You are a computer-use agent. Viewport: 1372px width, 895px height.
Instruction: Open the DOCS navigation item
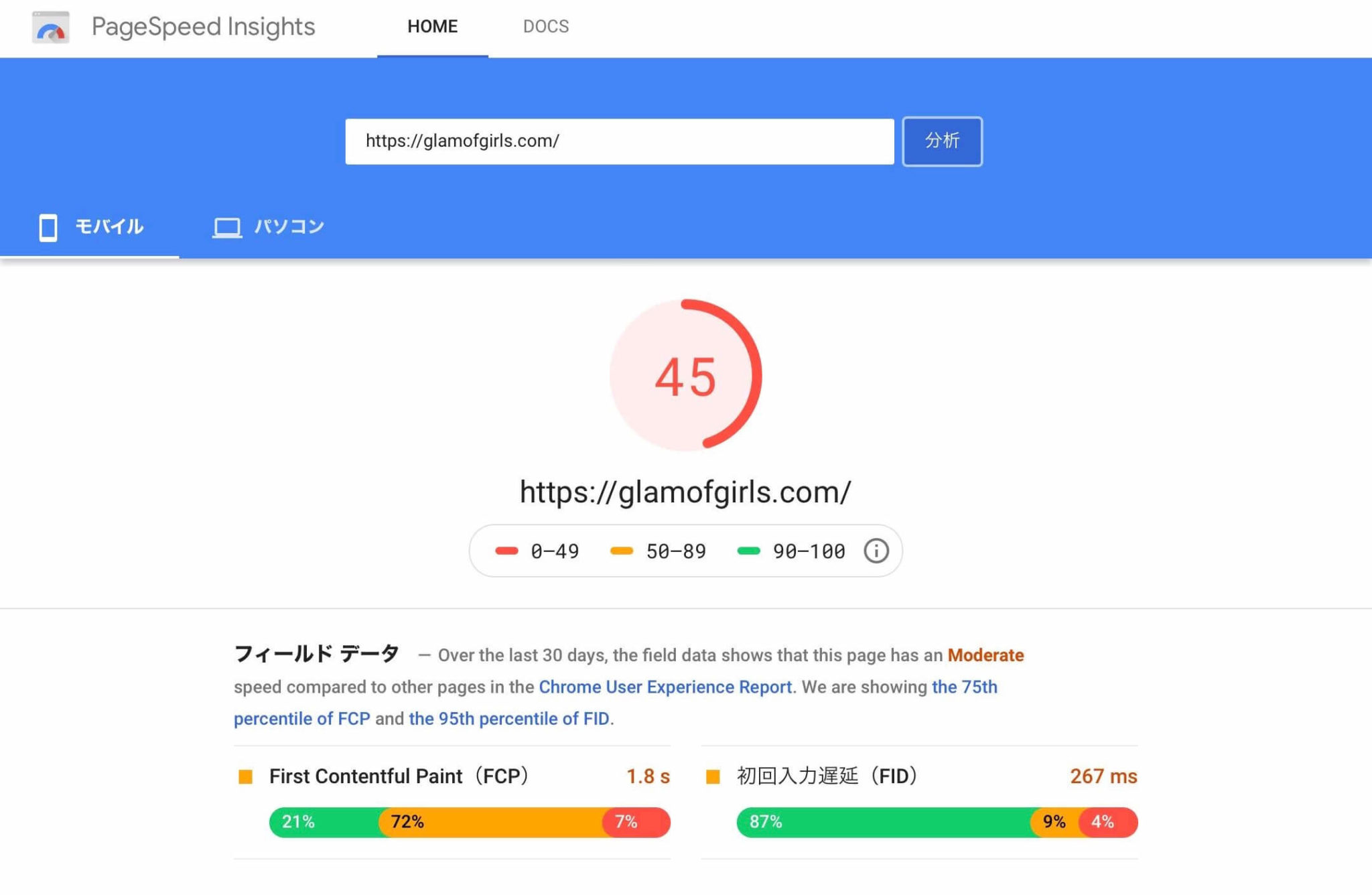tap(547, 27)
